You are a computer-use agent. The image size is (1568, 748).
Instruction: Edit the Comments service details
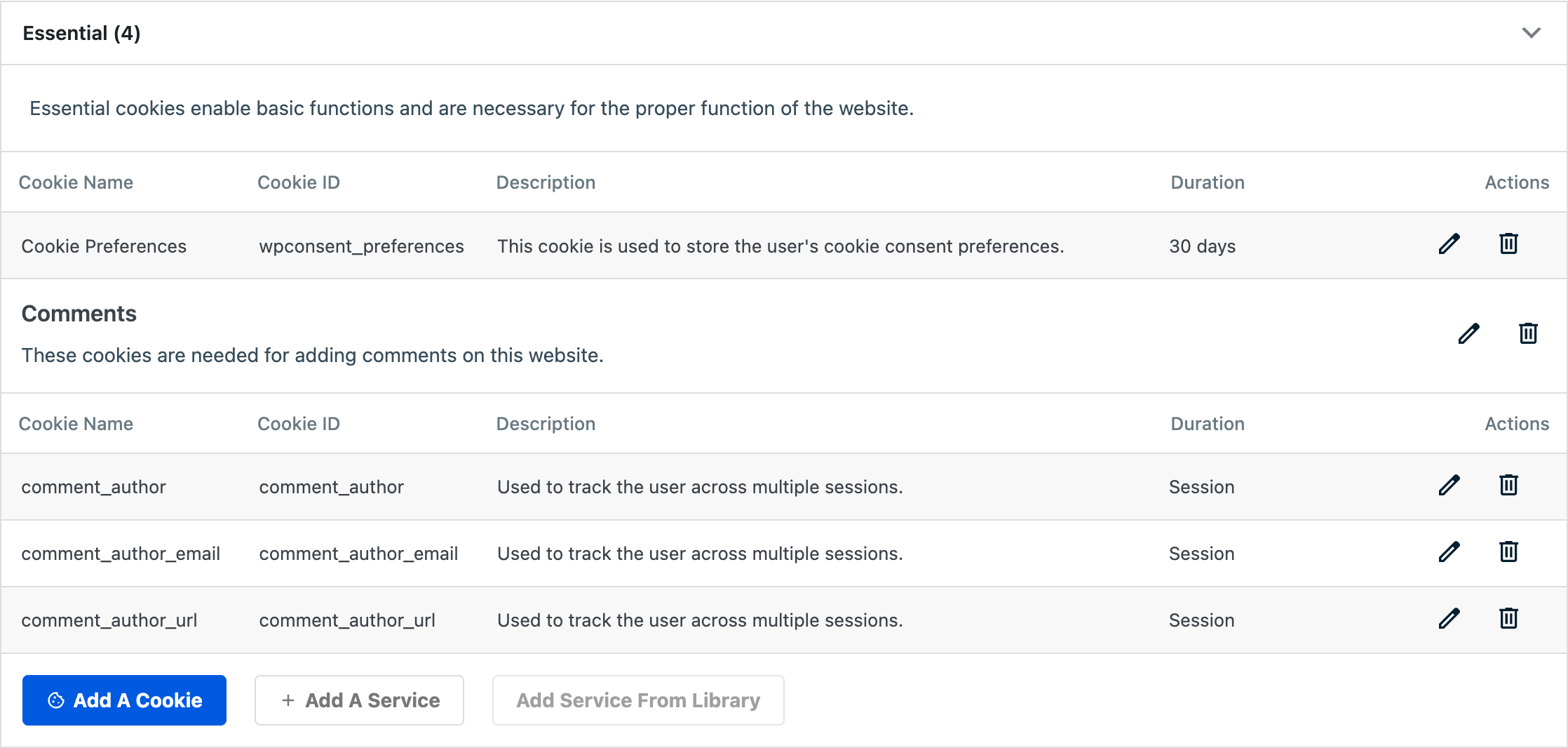(1468, 334)
